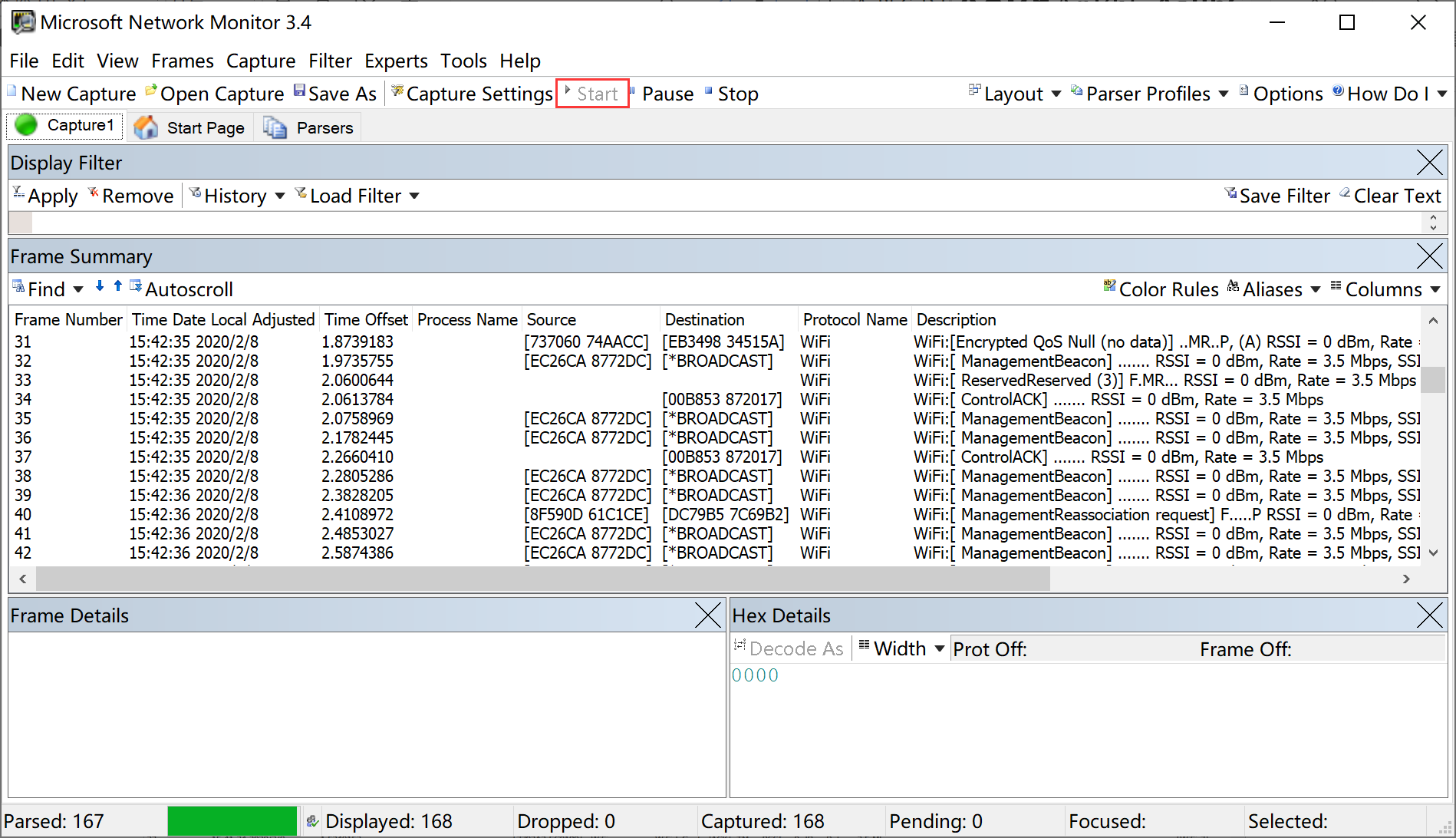The height and width of the screenshot is (838, 1456).
Task: Open the Edit menu
Action: pyautogui.click(x=68, y=61)
